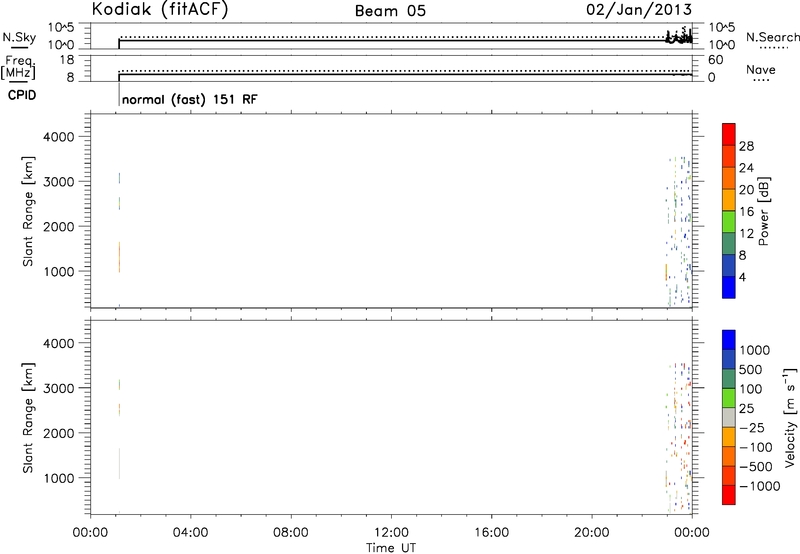
Task: Click the bottom red segment of Velocity colorbar
Action: point(729,495)
